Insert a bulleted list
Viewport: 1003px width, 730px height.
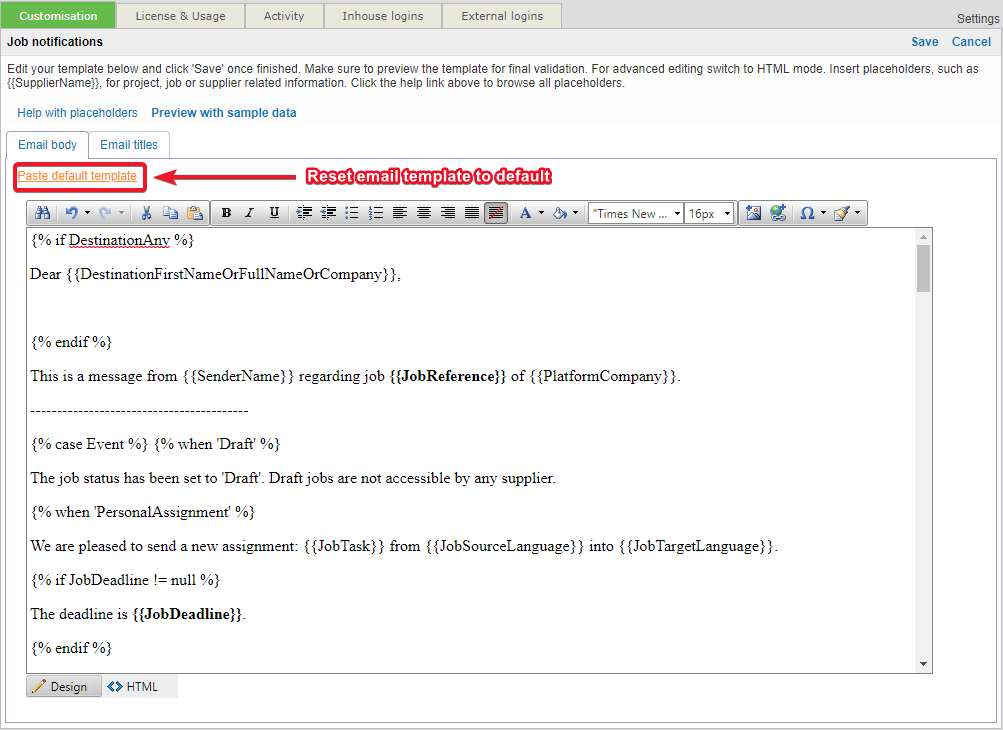352,213
